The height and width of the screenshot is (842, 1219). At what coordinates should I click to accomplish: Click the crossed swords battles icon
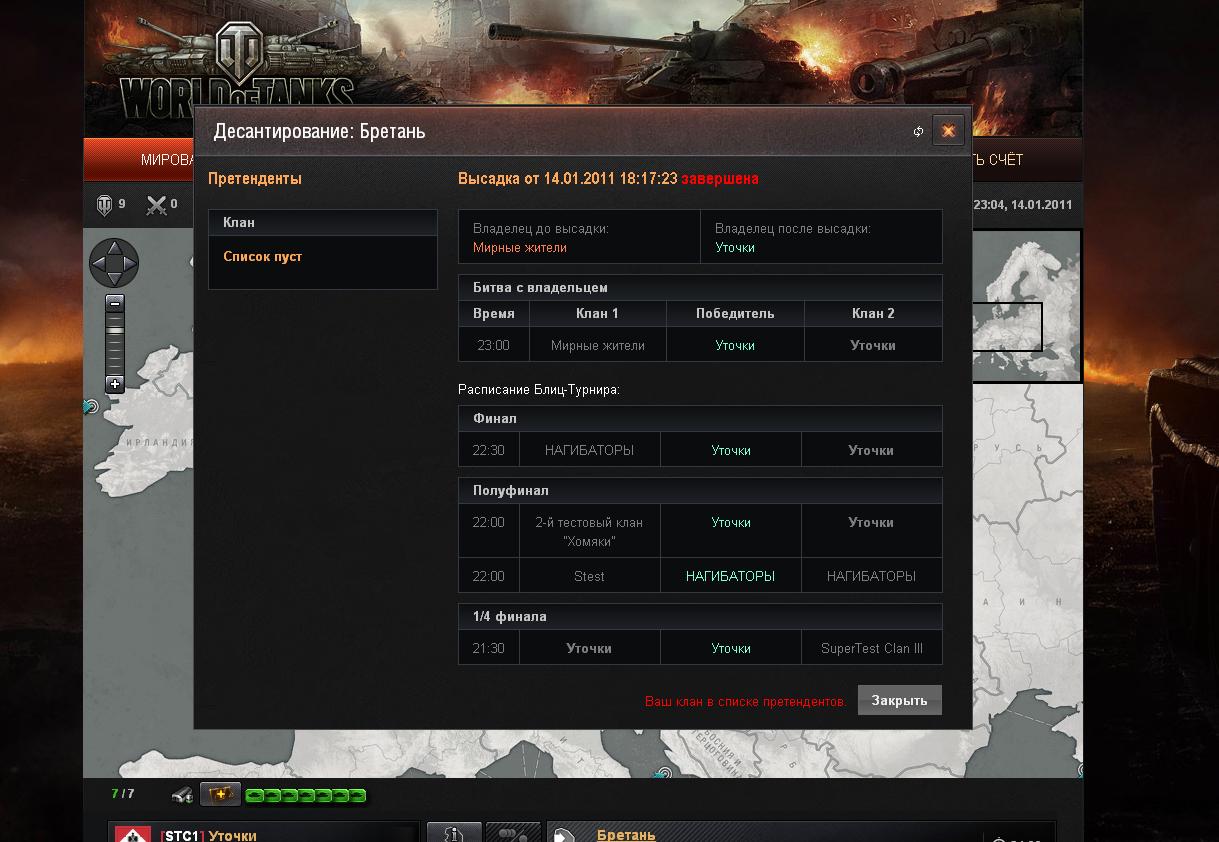point(156,205)
